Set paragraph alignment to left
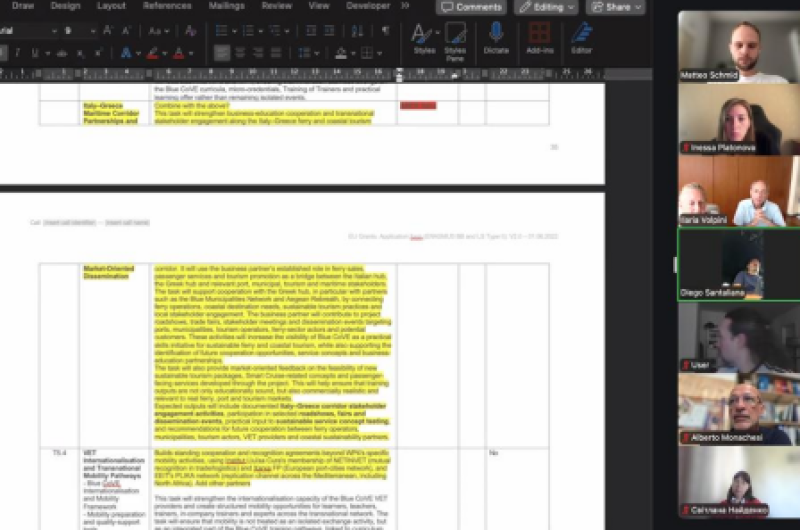Image resolution: width=800 pixels, height=530 pixels. pyautogui.click(x=221, y=53)
